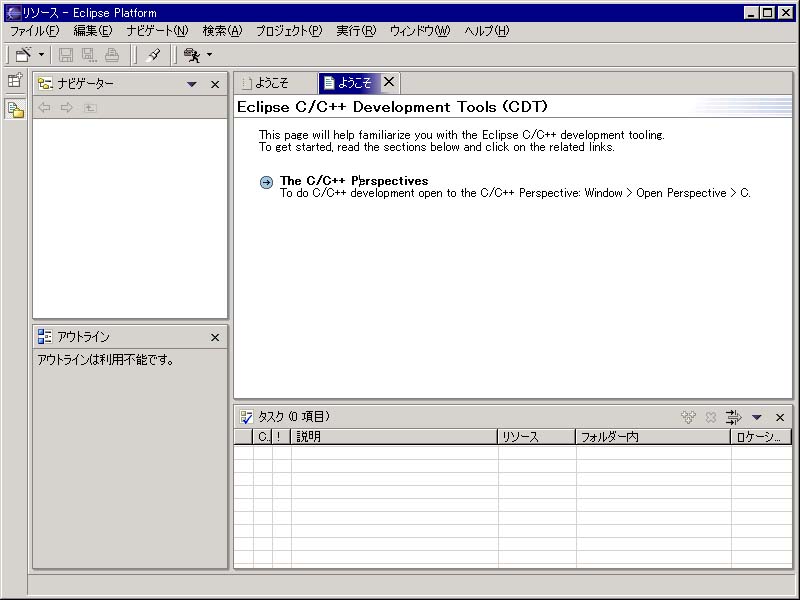Sort tasks by the ロケーシ... column header

pos(761,437)
